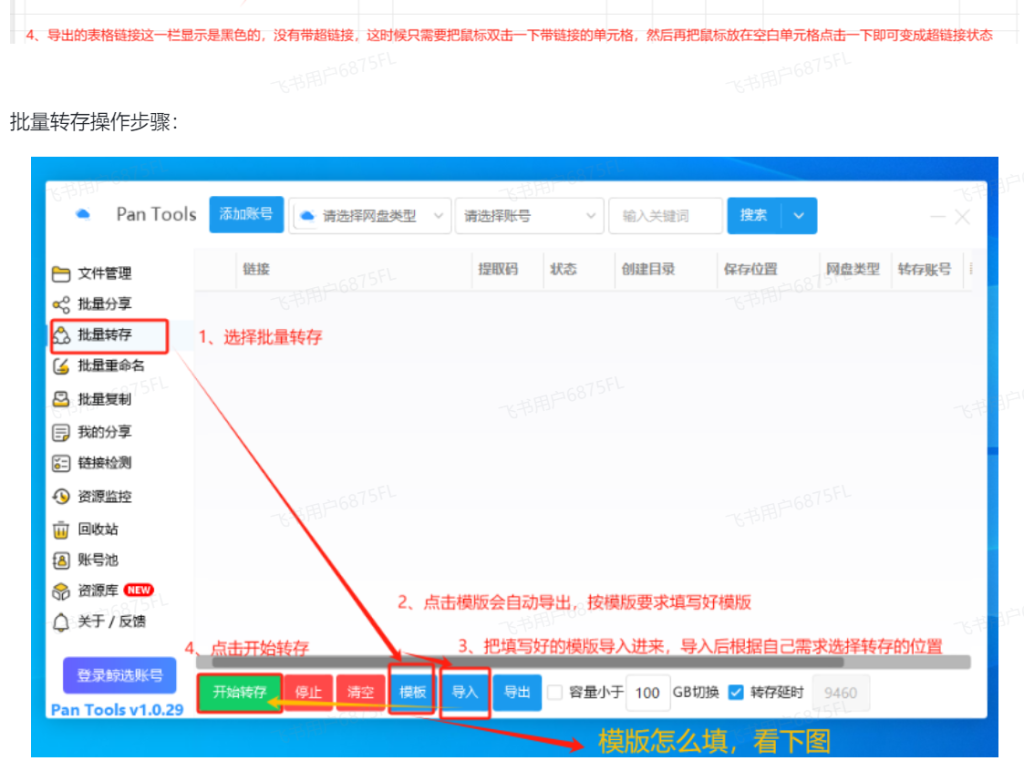The width and height of the screenshot is (1024, 771).
Task: Open the account pool menu item
Action: (98, 561)
